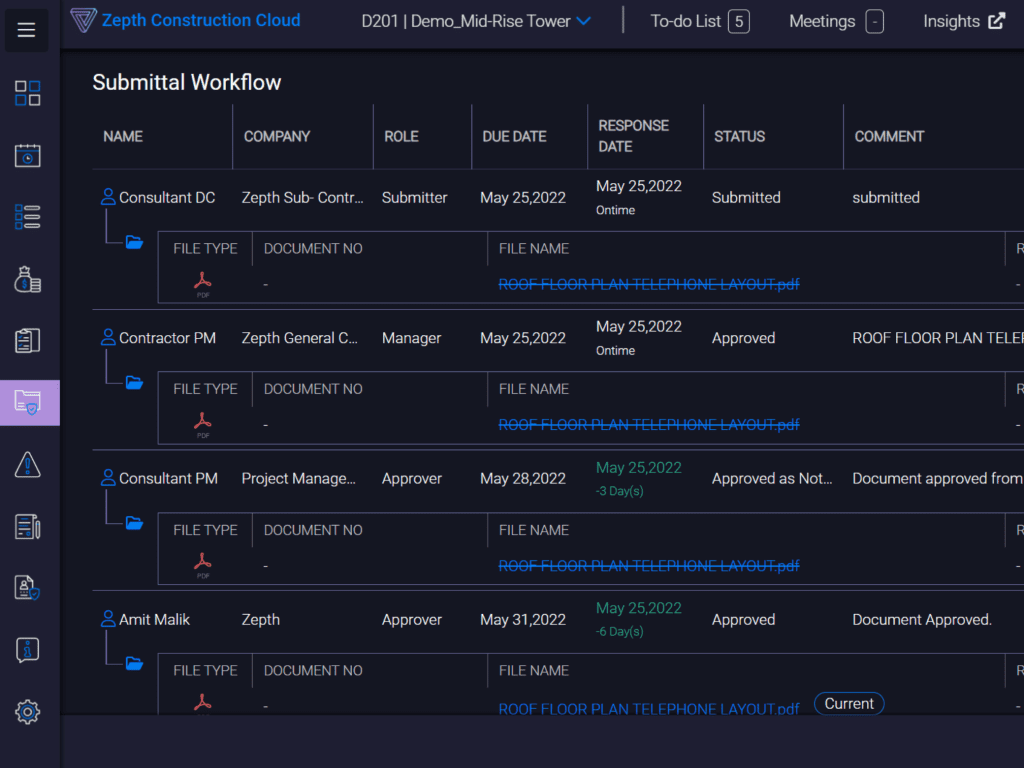Screen dimensions: 1024x768
Task: Open Insights in external window
Action: pos(963,21)
